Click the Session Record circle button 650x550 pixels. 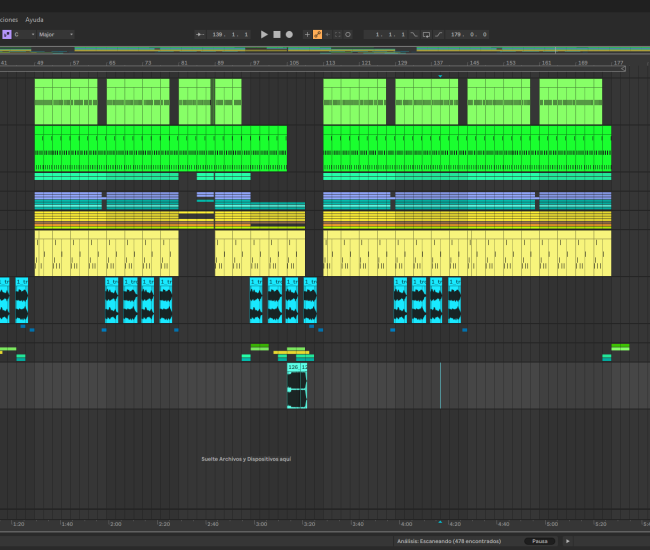348,34
